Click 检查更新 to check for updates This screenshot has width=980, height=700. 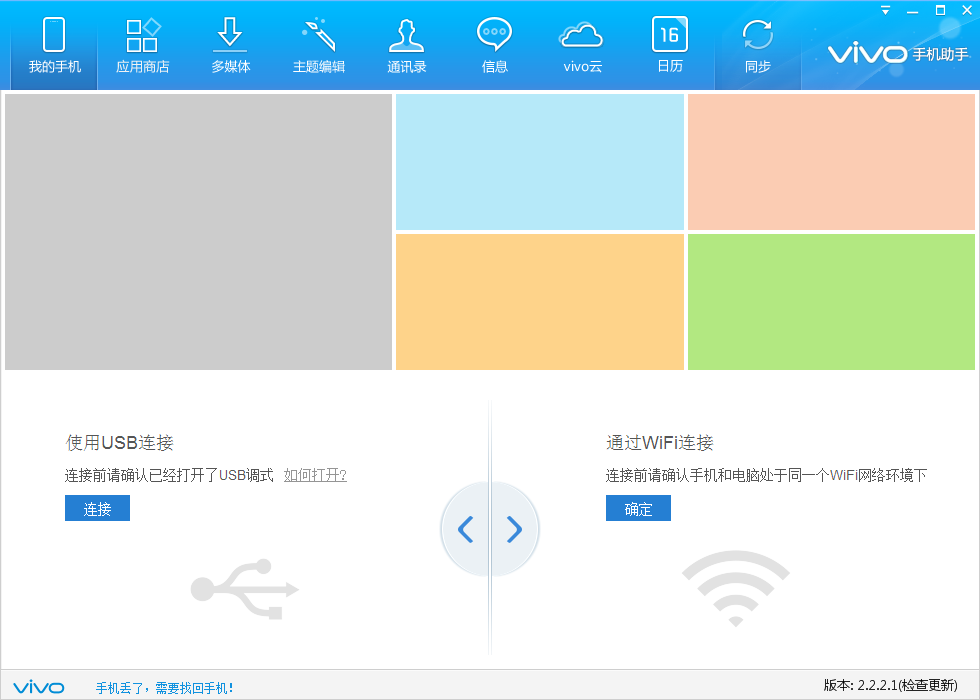tap(928, 686)
